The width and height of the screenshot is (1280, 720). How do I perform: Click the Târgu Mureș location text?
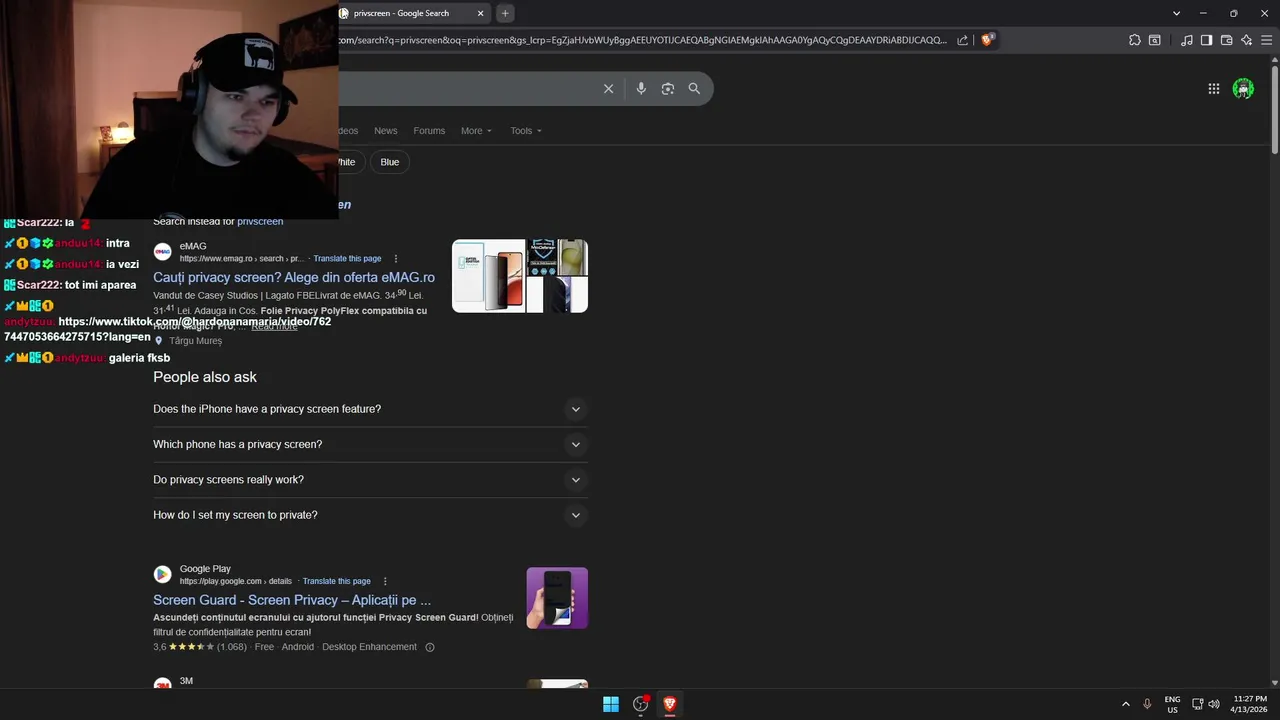pyautogui.click(x=196, y=341)
